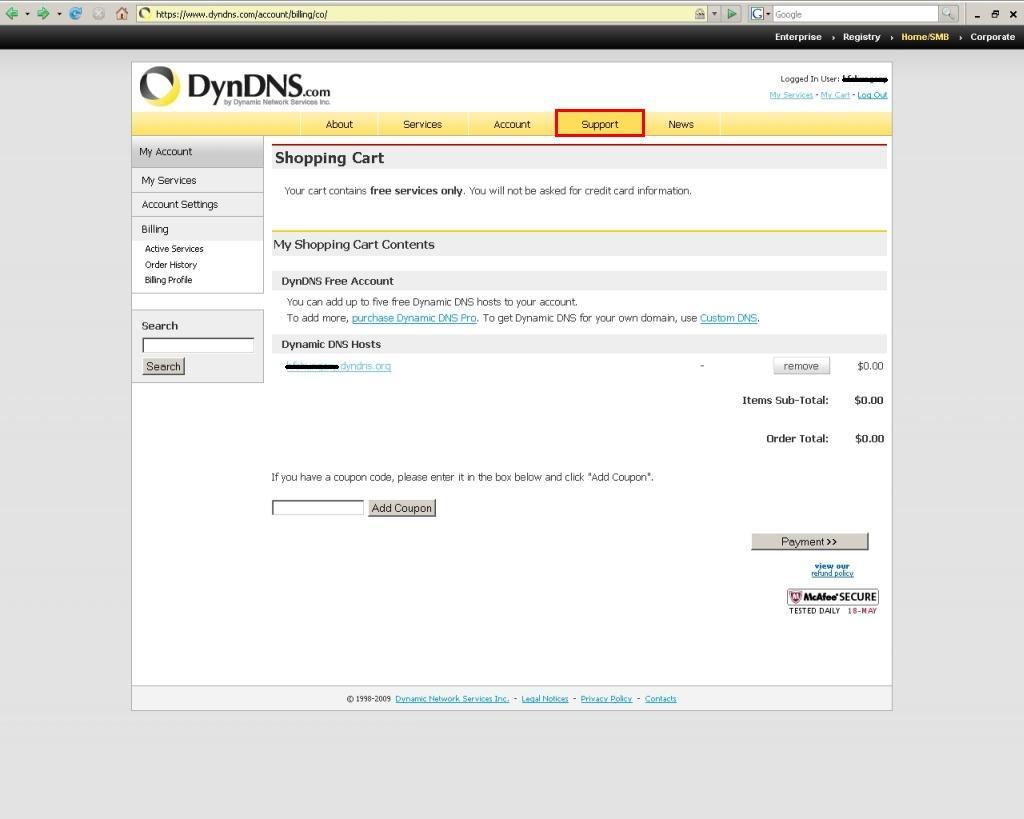Click the Enterprise link in top bar
This screenshot has width=1024, height=819.
click(798, 37)
